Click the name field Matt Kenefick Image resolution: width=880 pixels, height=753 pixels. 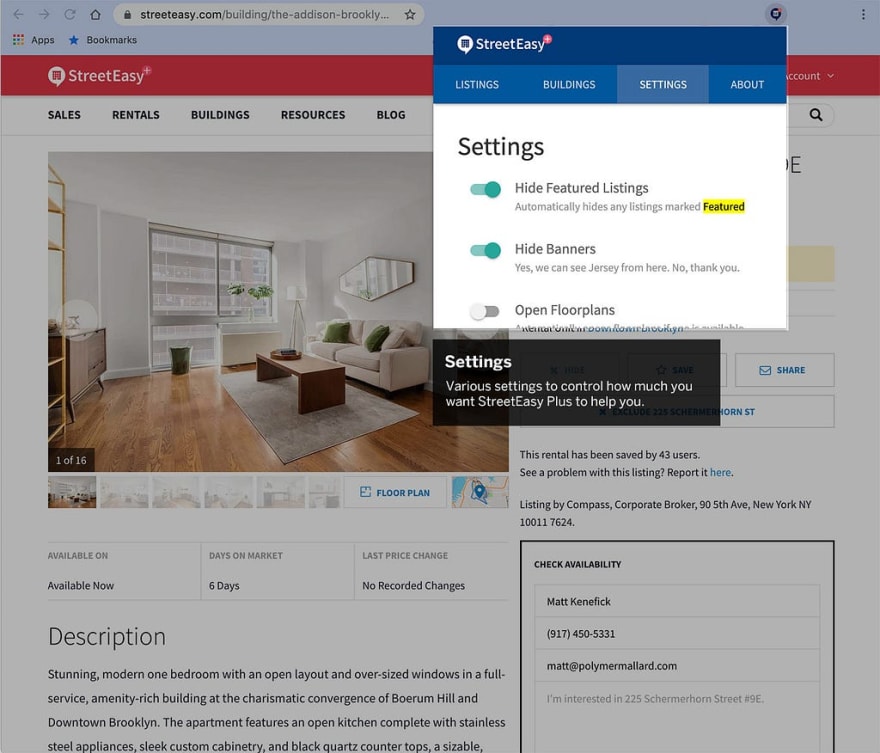[x=677, y=602]
